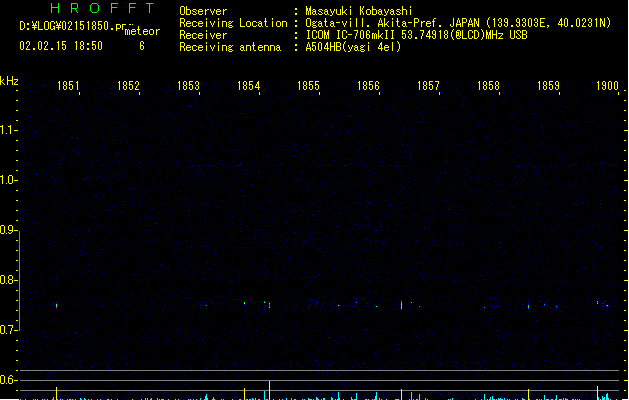
Task: Click the Observer field label
Action: [x=203, y=11]
